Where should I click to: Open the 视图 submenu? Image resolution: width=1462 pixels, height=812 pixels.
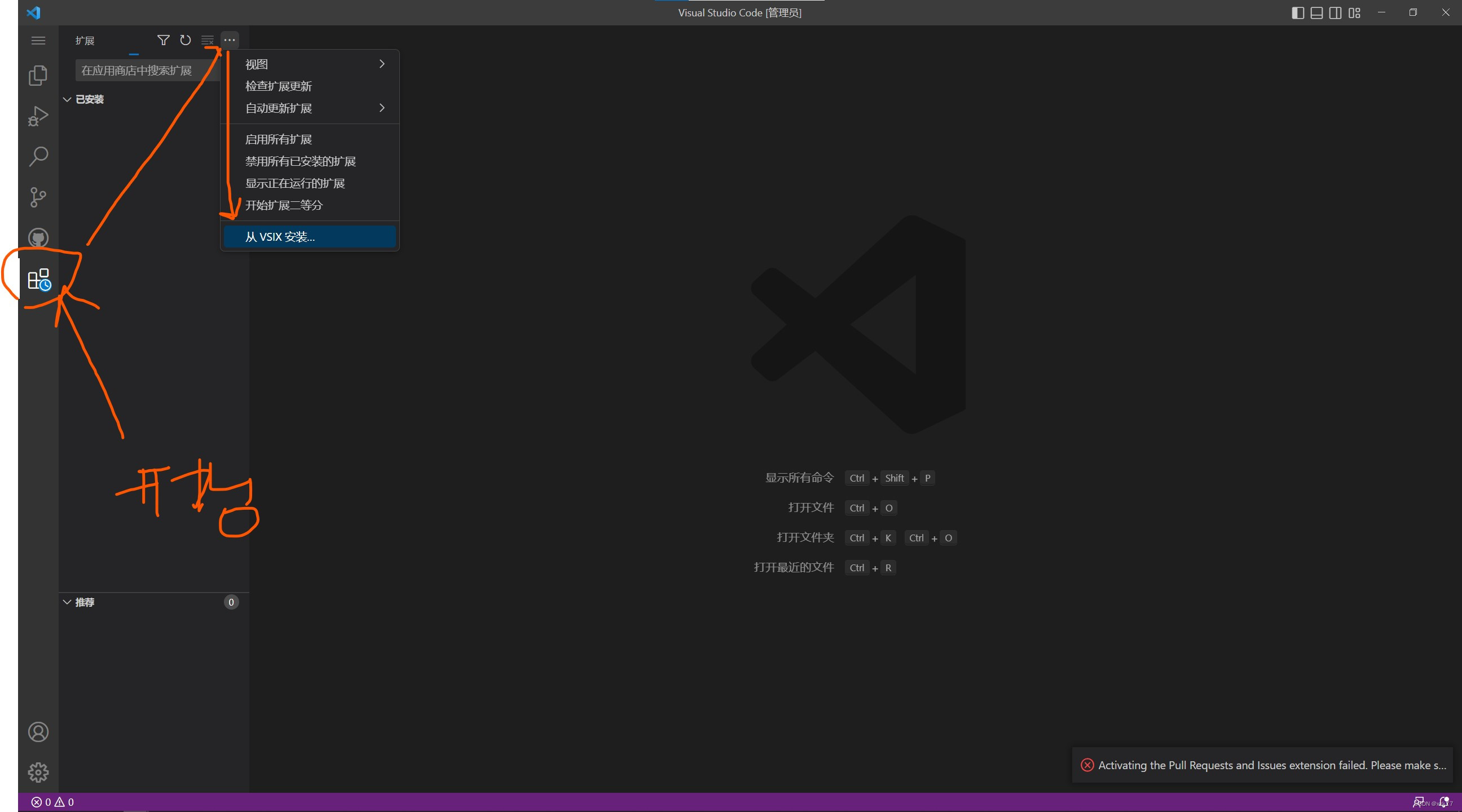click(310, 64)
